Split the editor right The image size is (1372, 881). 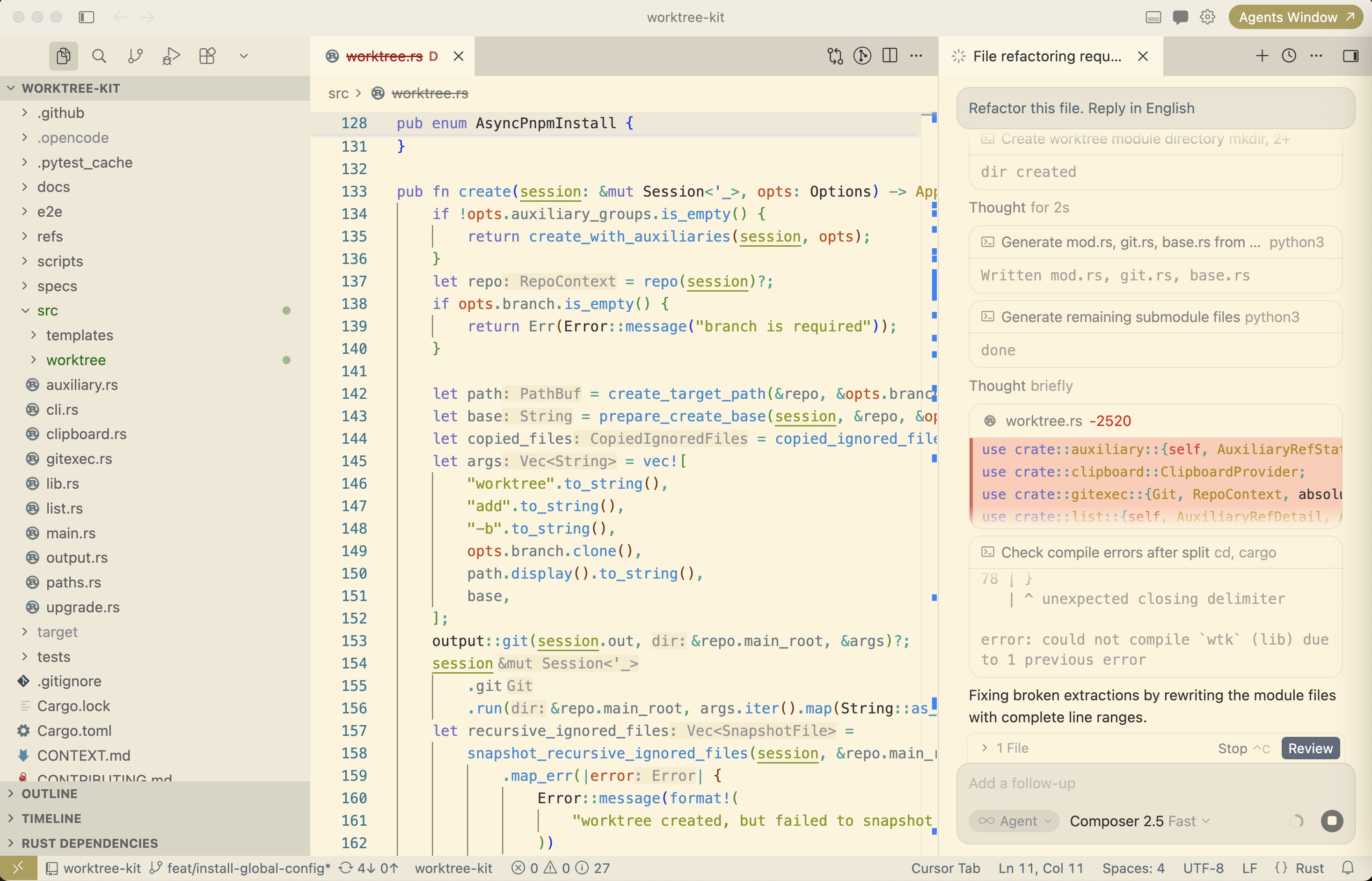pyautogui.click(x=890, y=56)
